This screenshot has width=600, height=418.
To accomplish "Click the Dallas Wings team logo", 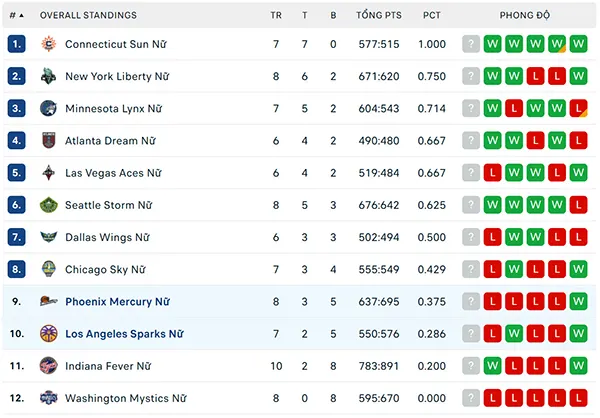I will (49, 237).
